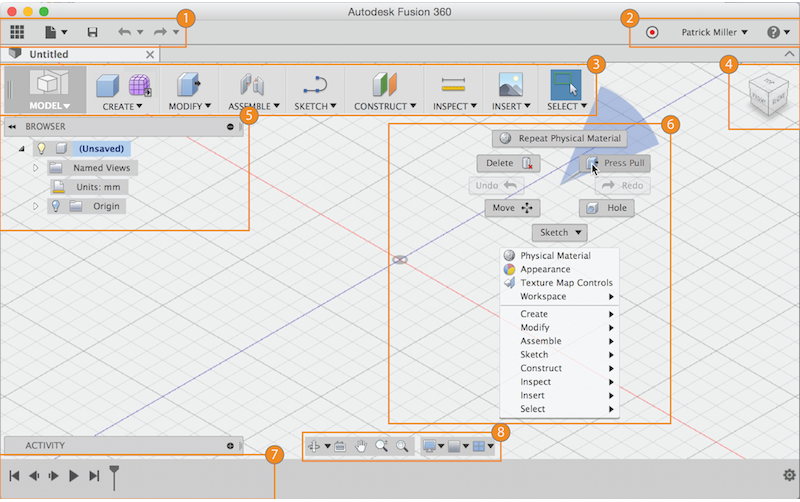Open the Sketch dropdown in marking menu
The width and height of the screenshot is (800, 502).
tap(560, 232)
